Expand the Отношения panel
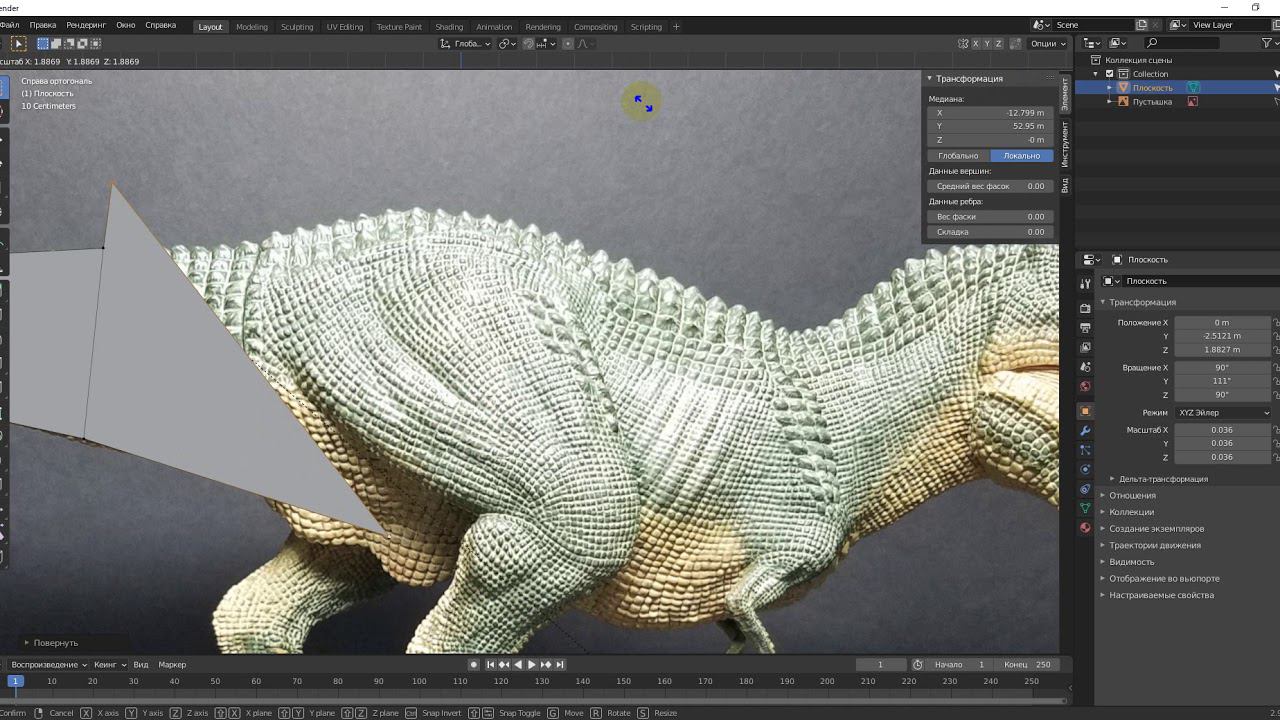 pyautogui.click(x=1132, y=495)
